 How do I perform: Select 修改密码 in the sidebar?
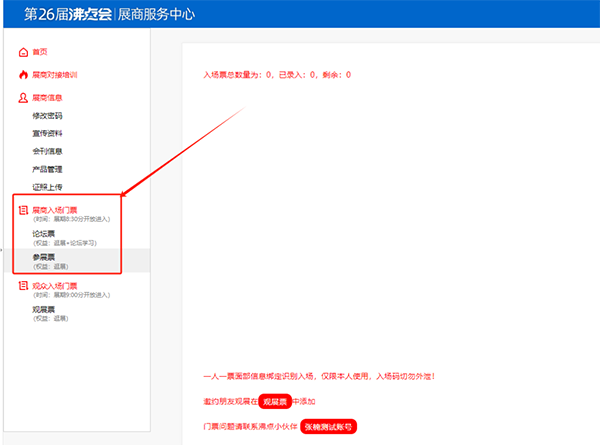[47, 116]
